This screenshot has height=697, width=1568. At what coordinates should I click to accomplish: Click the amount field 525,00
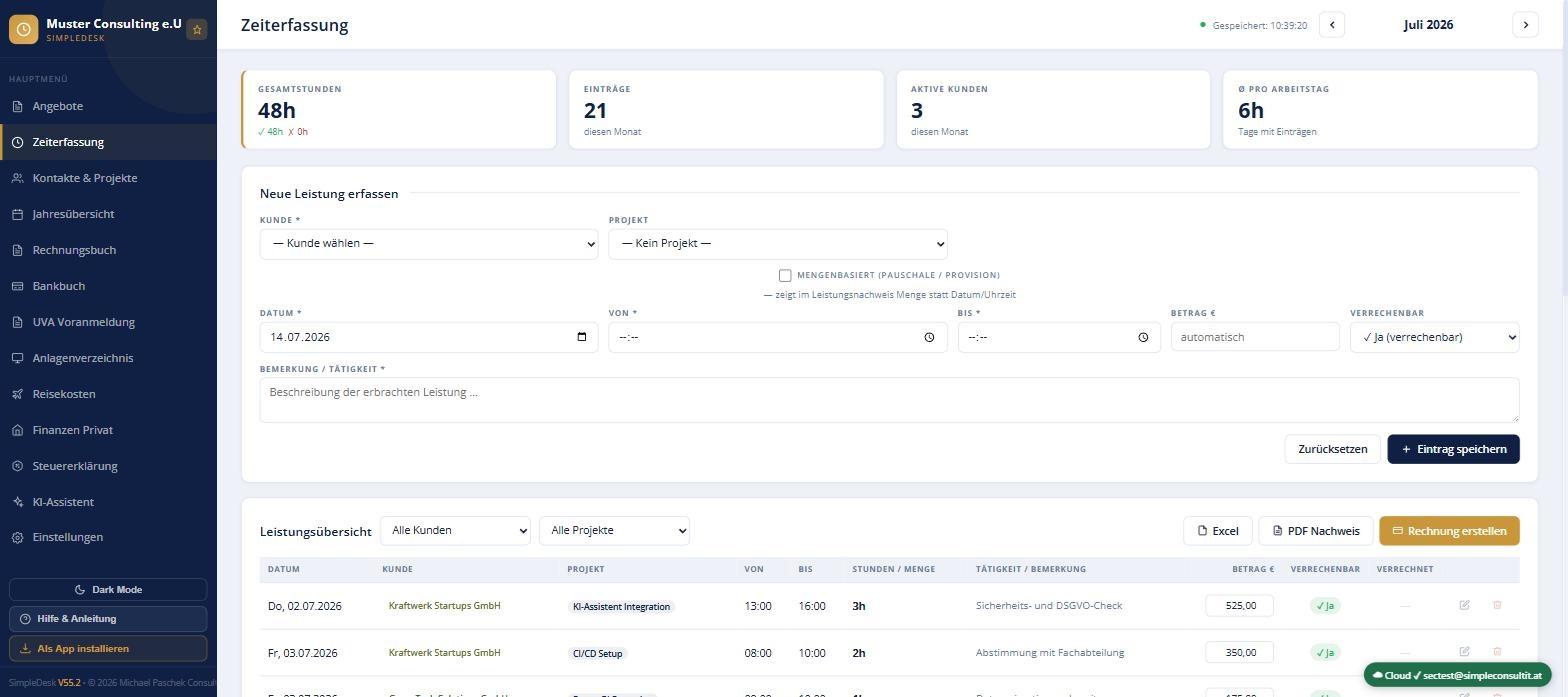click(x=1239, y=605)
